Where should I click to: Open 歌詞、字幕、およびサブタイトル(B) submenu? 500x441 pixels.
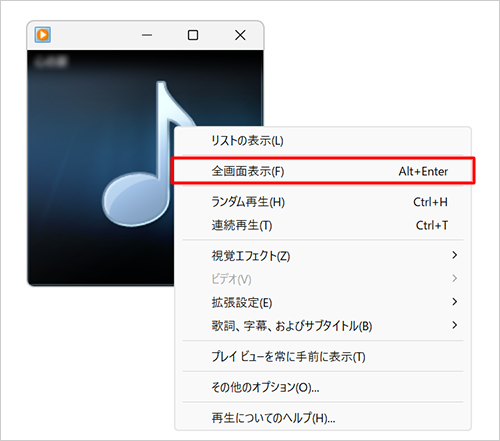pos(323,326)
